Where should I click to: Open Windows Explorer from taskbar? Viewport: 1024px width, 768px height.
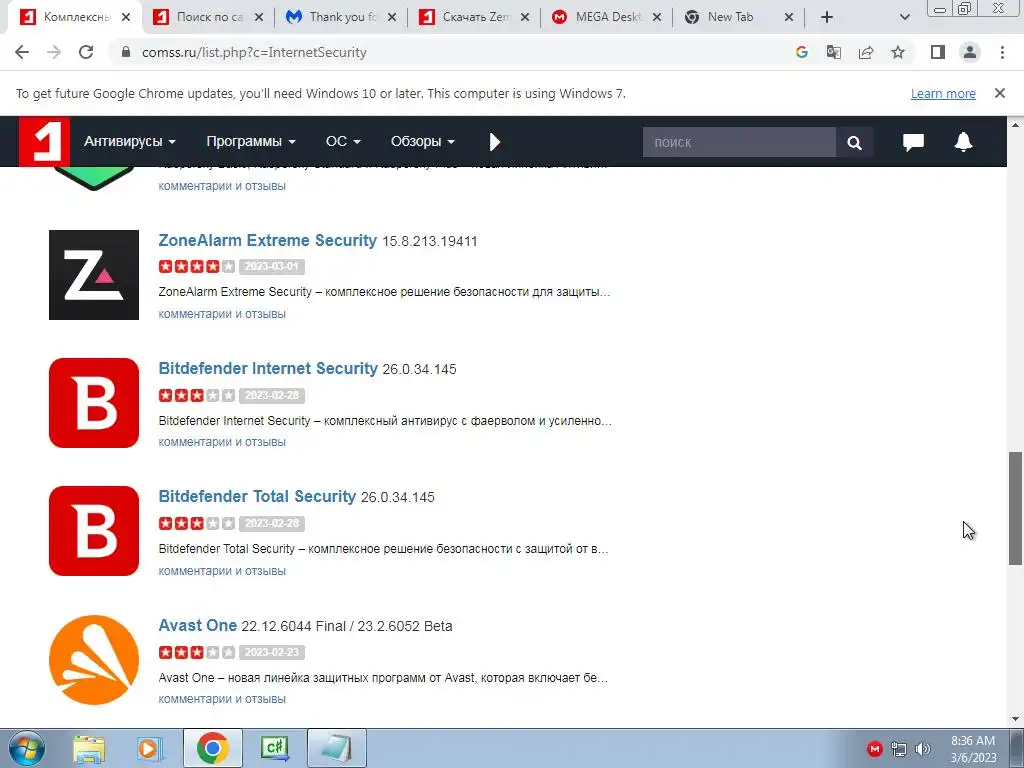click(89, 748)
